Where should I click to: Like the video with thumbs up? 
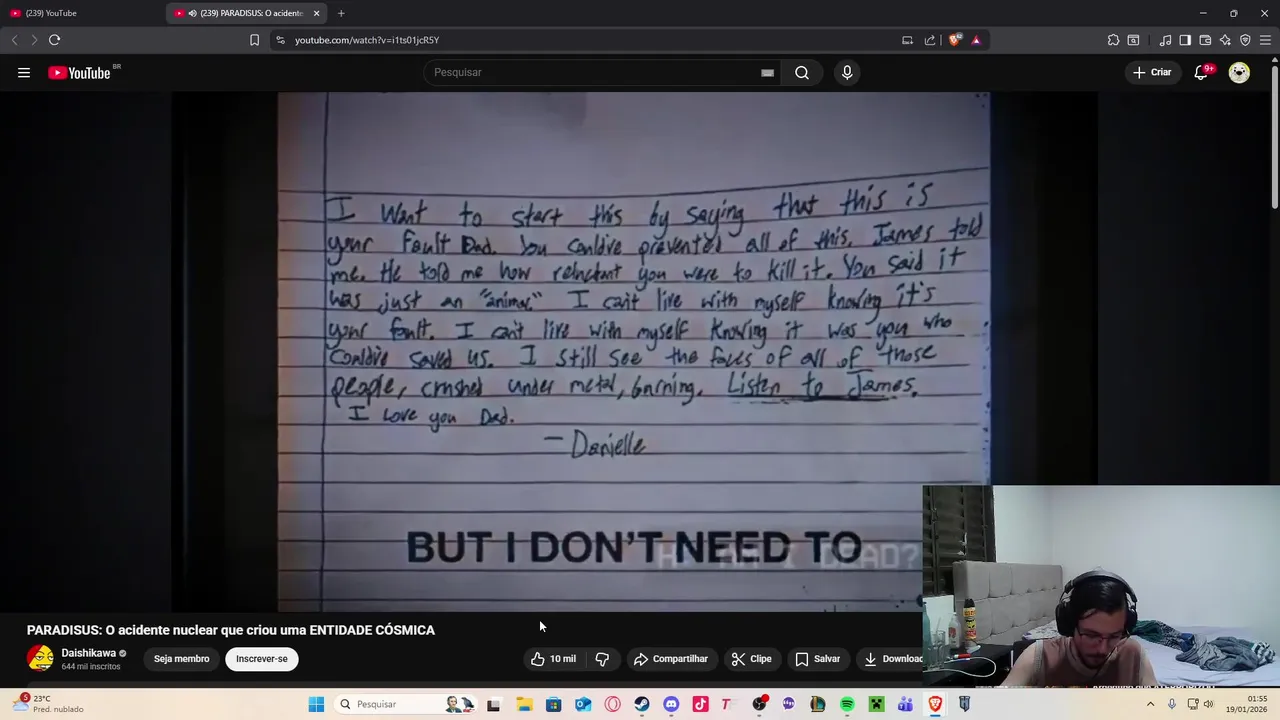(553, 659)
